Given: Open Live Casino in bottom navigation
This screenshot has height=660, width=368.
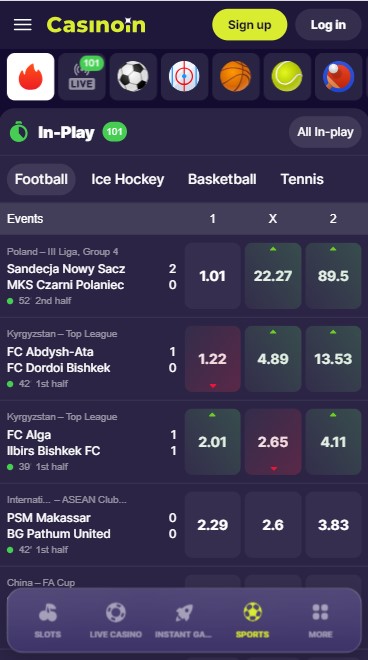Looking at the screenshot, I should tap(116, 620).
